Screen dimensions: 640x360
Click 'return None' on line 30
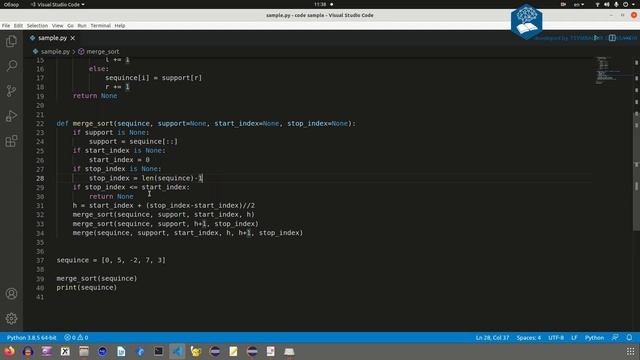[x=111, y=196]
